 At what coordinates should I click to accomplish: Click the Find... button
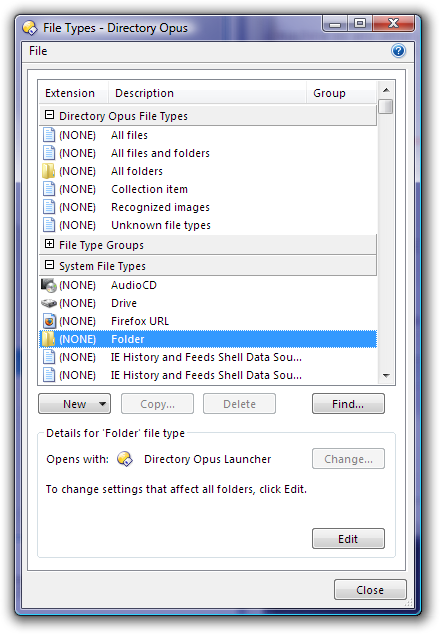[348, 404]
